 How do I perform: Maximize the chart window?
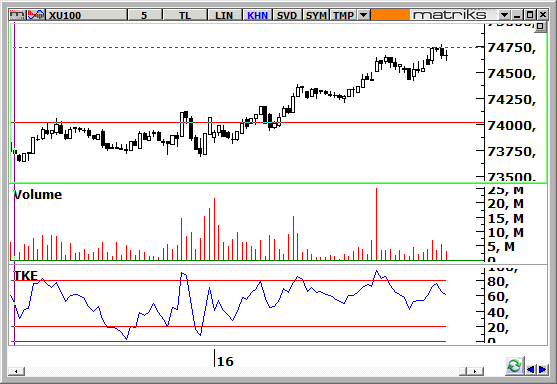(x=530, y=15)
